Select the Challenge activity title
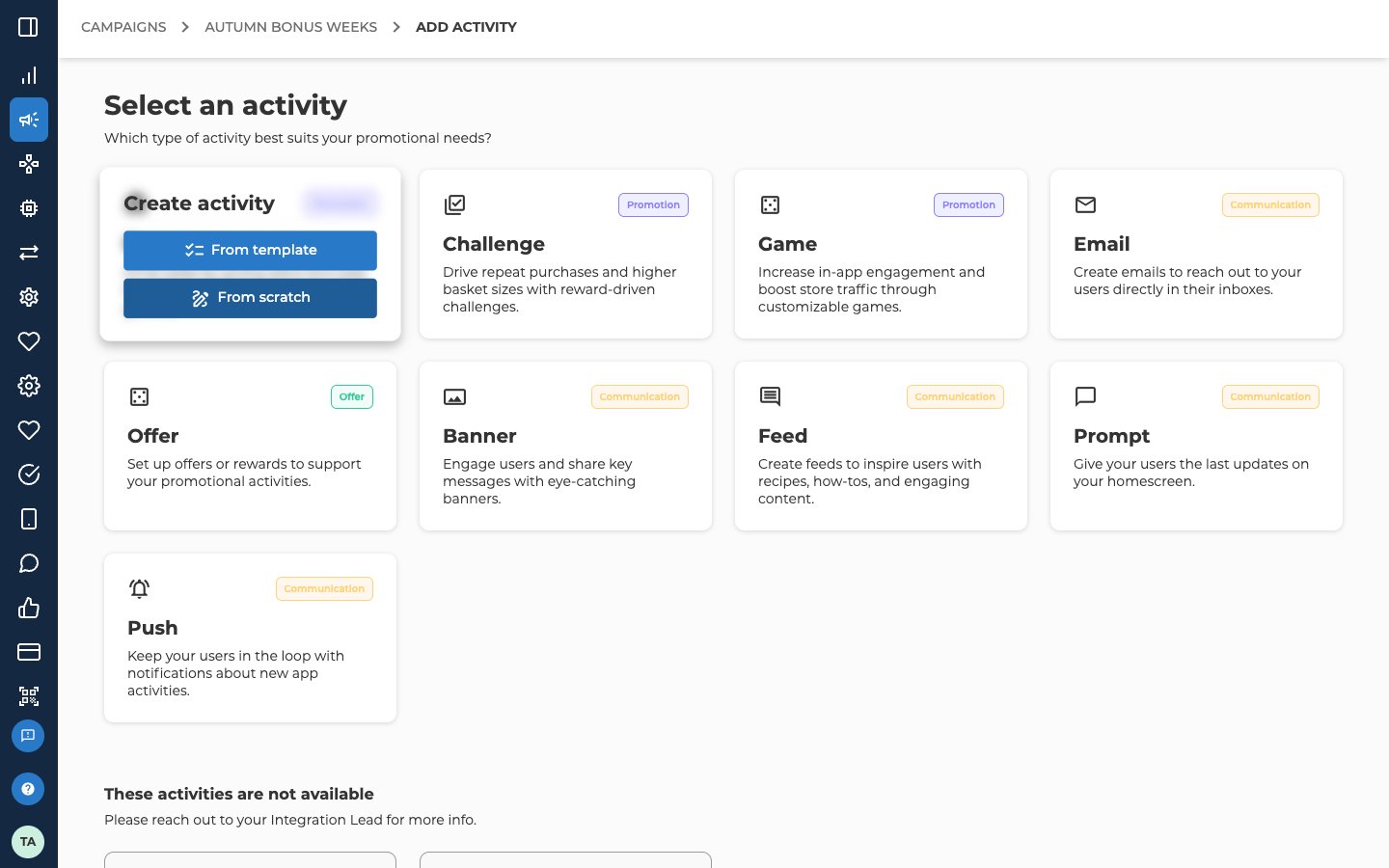 click(494, 244)
